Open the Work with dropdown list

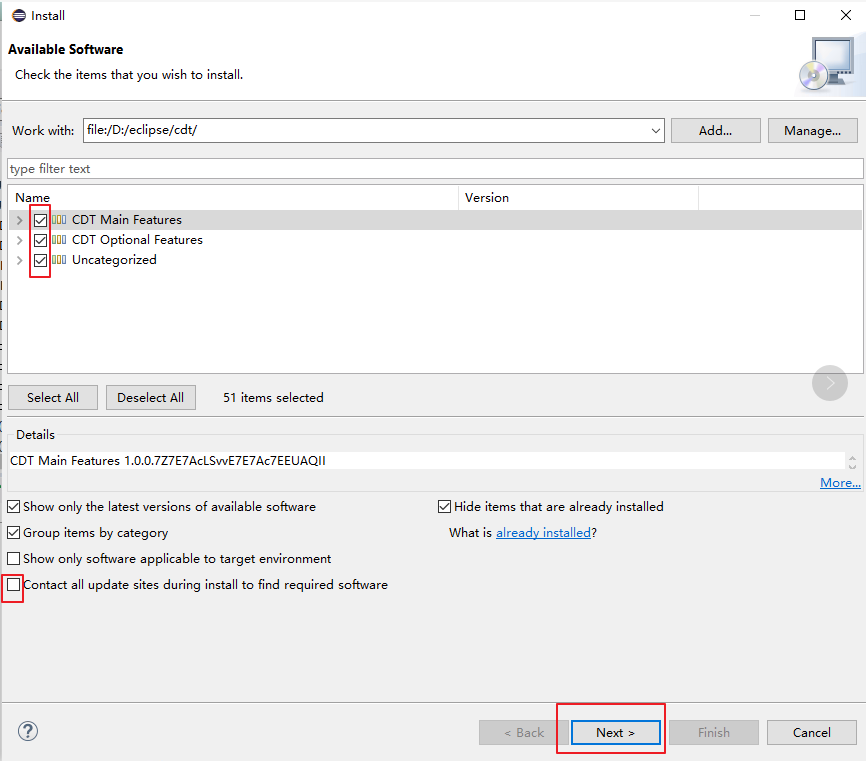[655, 130]
